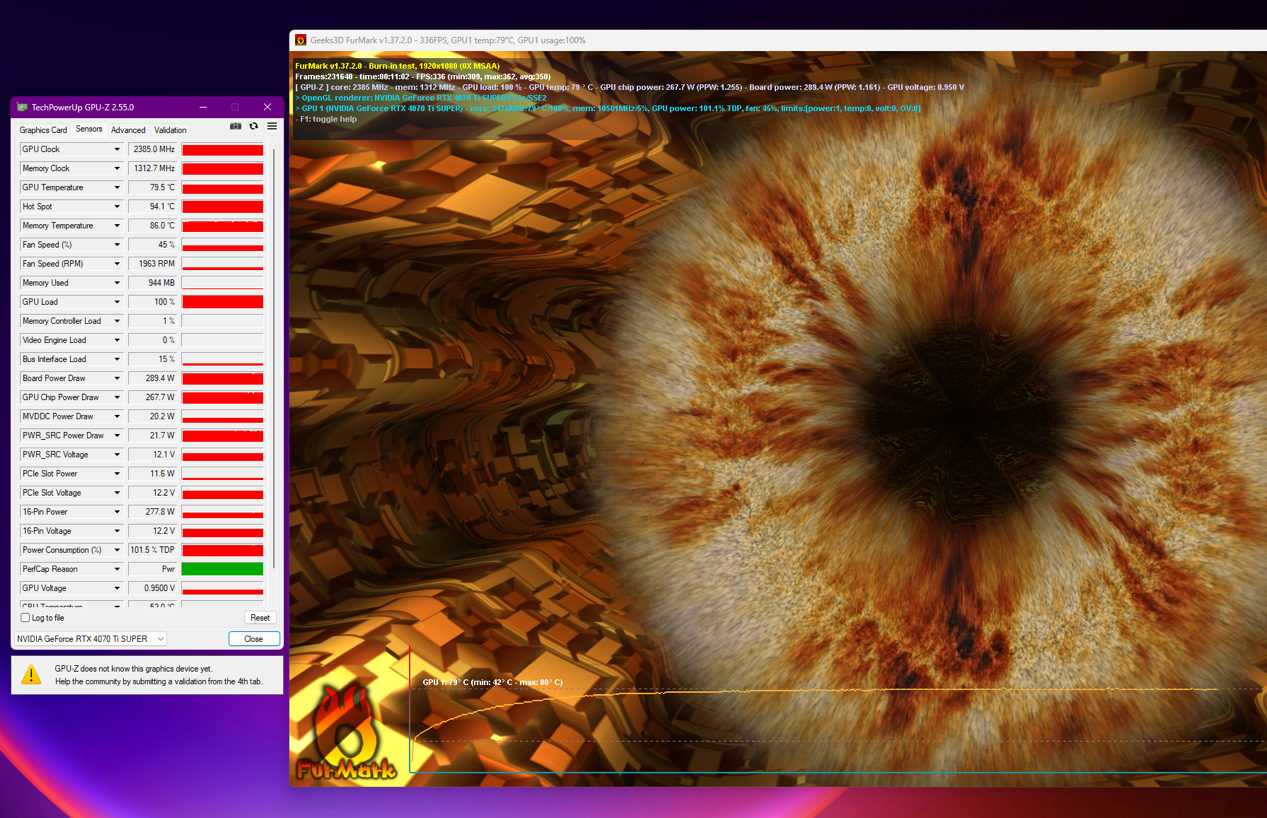The width and height of the screenshot is (1267, 818).
Task: Click the GPU-Z app icon in title bar
Action: pos(22,107)
